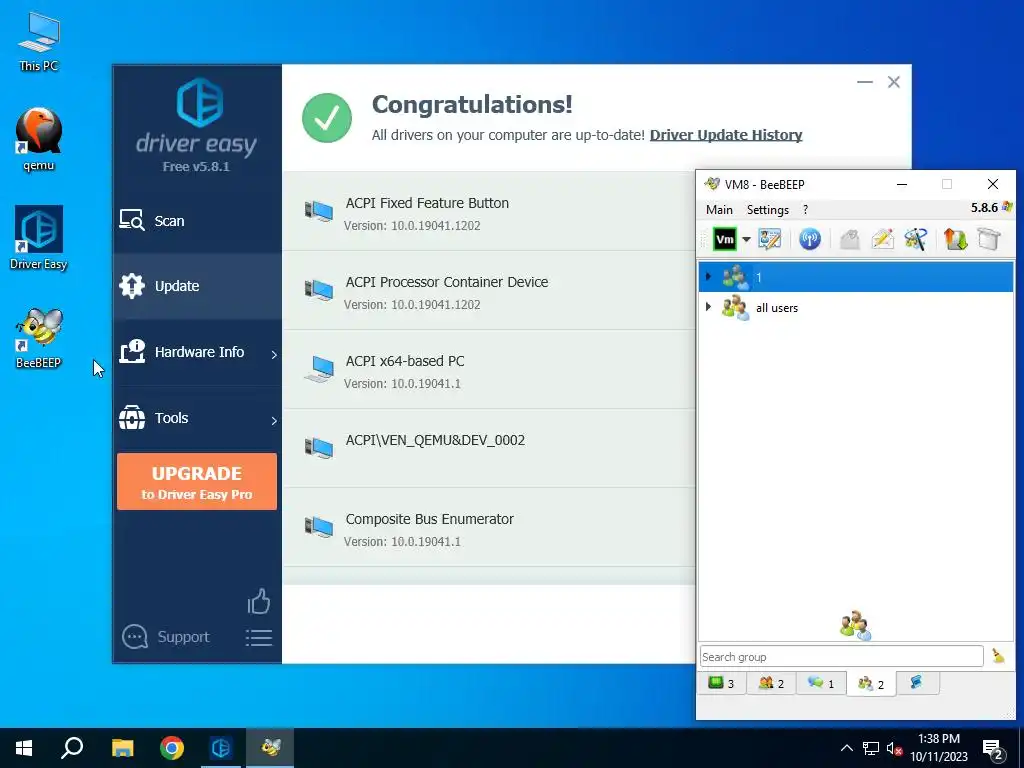Click the greyed-out box icon in BeeBEEP toolbar
This screenshot has height=768, width=1024.
pyautogui.click(x=989, y=239)
